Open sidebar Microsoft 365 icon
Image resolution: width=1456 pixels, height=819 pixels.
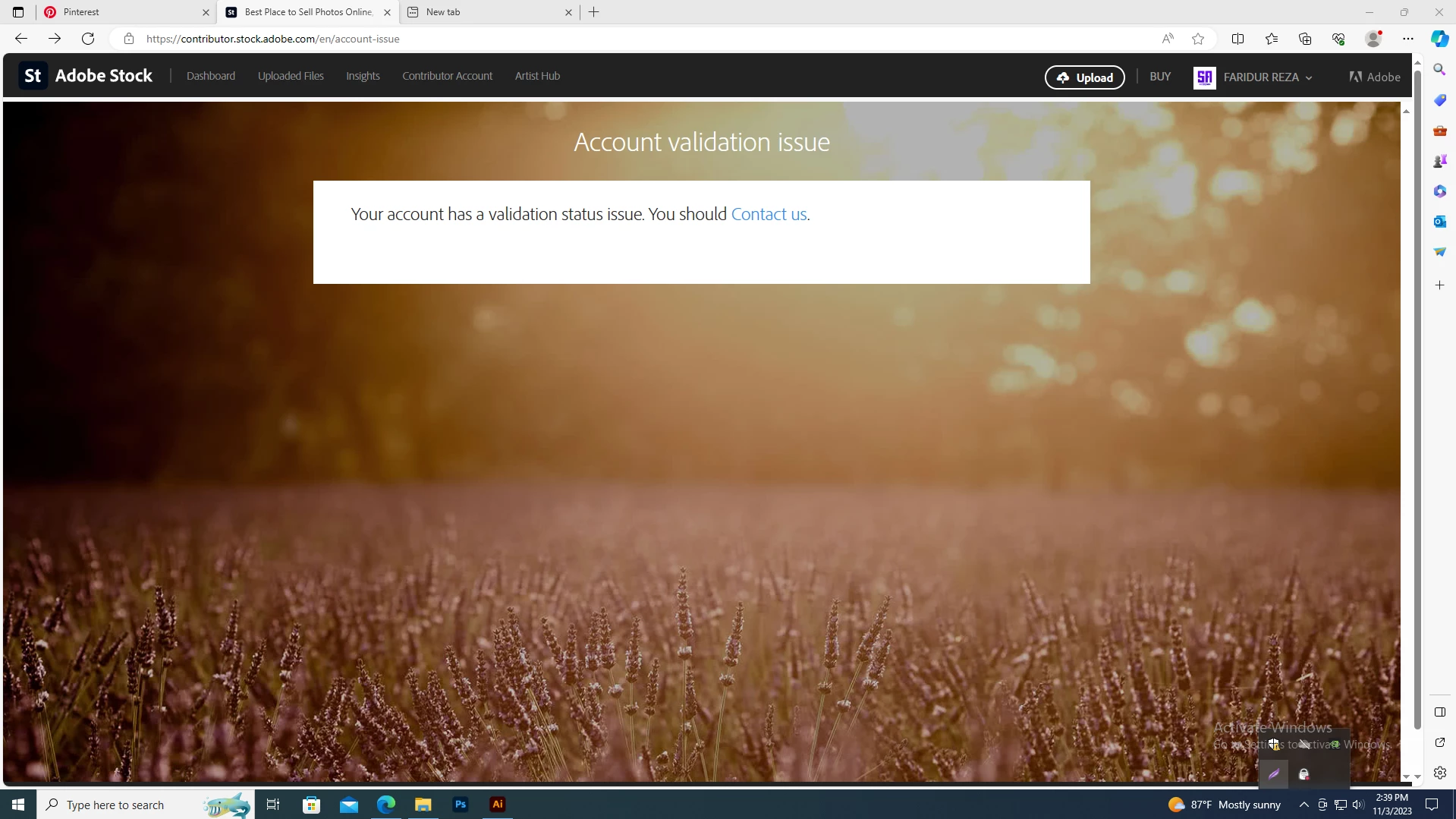click(1439, 191)
